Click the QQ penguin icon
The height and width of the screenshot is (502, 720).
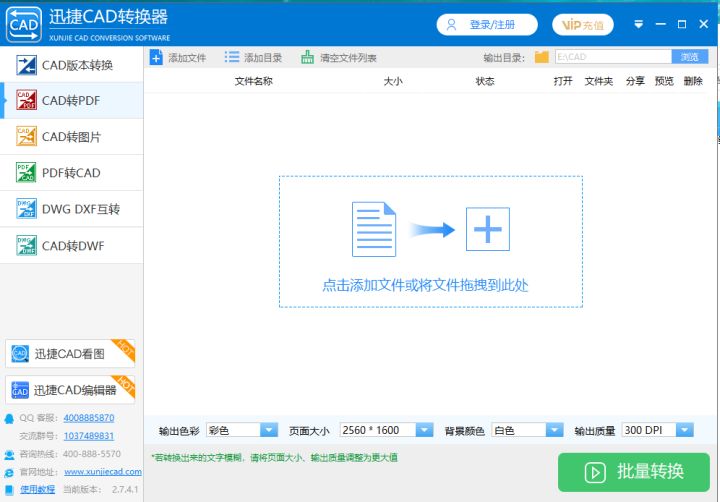click(9, 418)
